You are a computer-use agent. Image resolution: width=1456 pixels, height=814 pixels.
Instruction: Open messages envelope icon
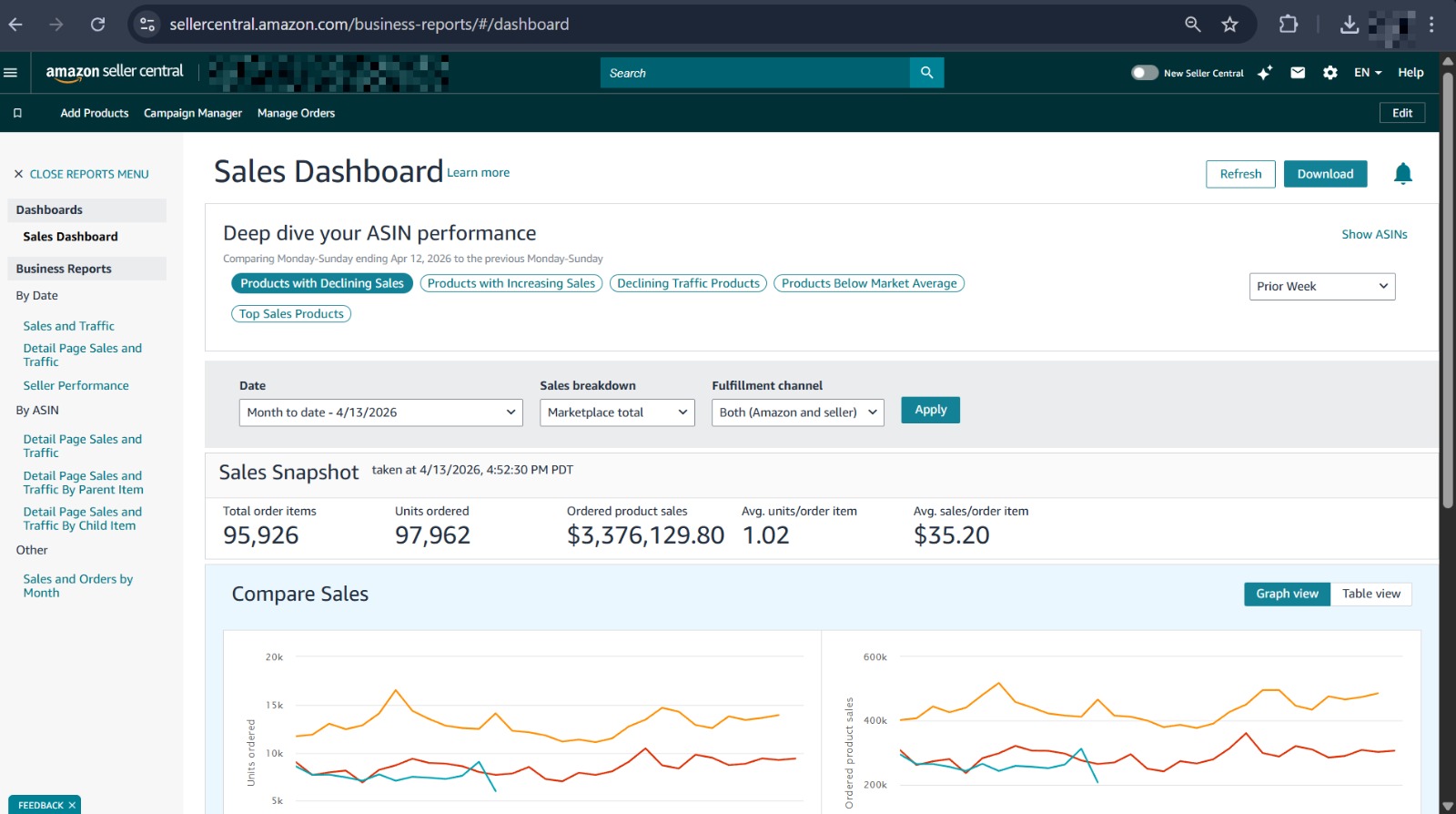point(1298,73)
